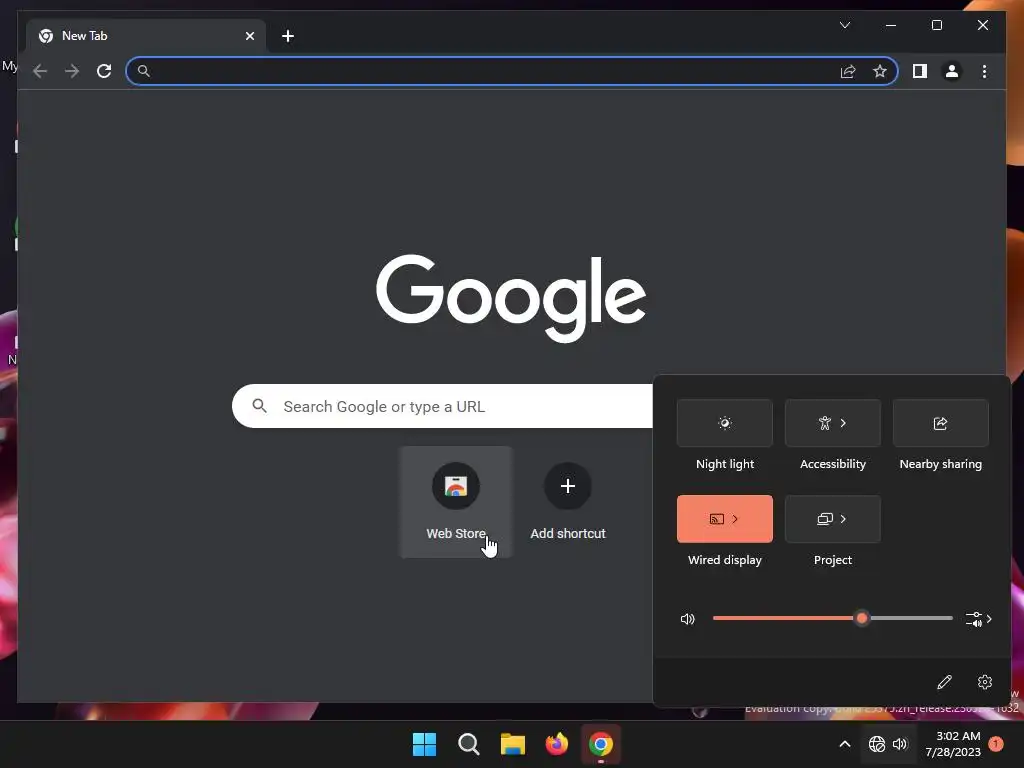The image size is (1024, 768).
Task: Click Project label text
Action: pyautogui.click(x=833, y=560)
